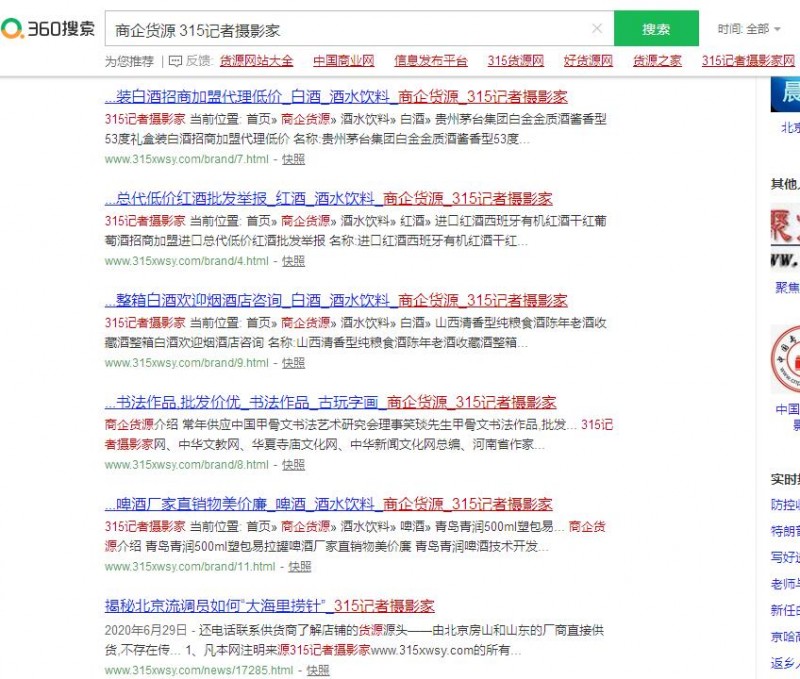
Task: Open 快照 for brand/9.html result
Action: pos(293,363)
